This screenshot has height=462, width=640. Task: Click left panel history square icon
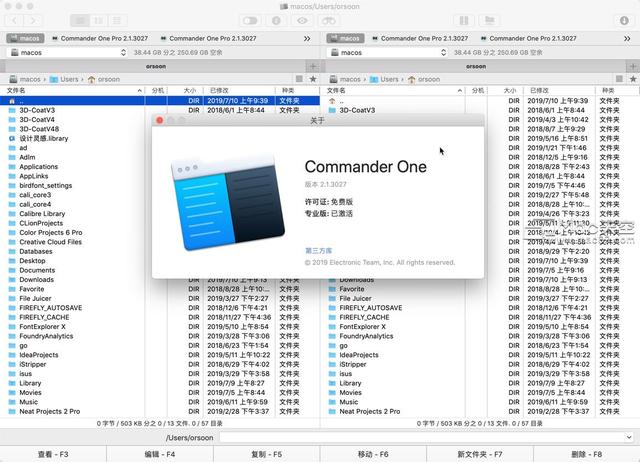[x=299, y=79]
